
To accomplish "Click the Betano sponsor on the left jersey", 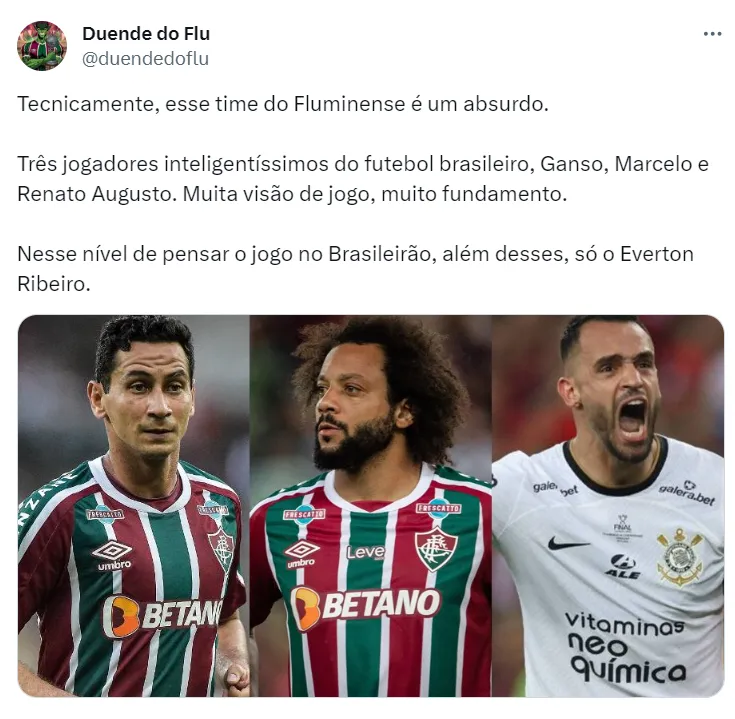I will click(x=162, y=615).
